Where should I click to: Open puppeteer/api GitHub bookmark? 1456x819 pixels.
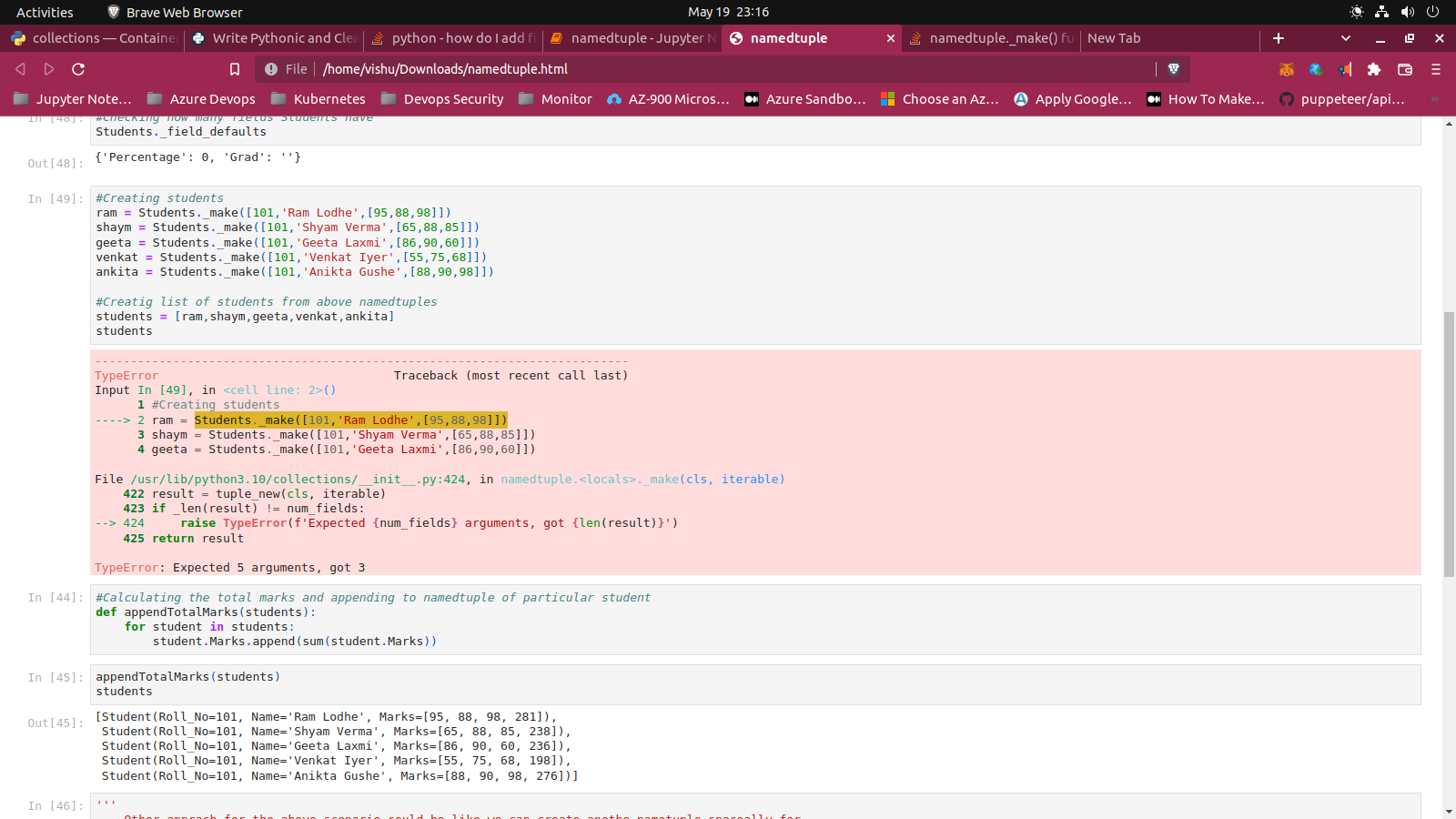[1342, 99]
